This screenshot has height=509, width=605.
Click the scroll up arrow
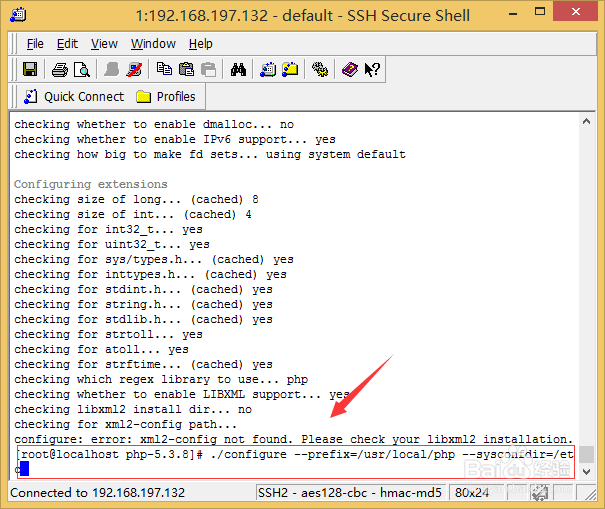[x=586, y=122]
